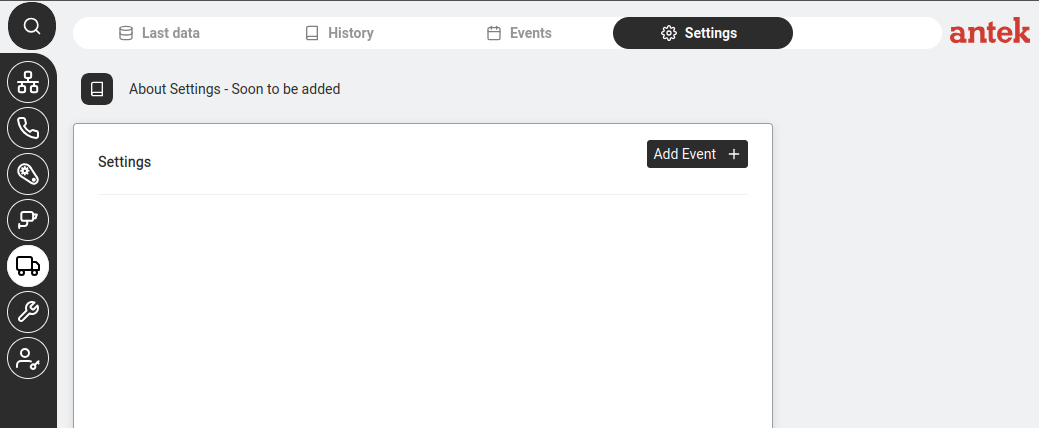Click the gear-and-belt machinery sidebar icon
1064x448 pixels.
point(28,174)
